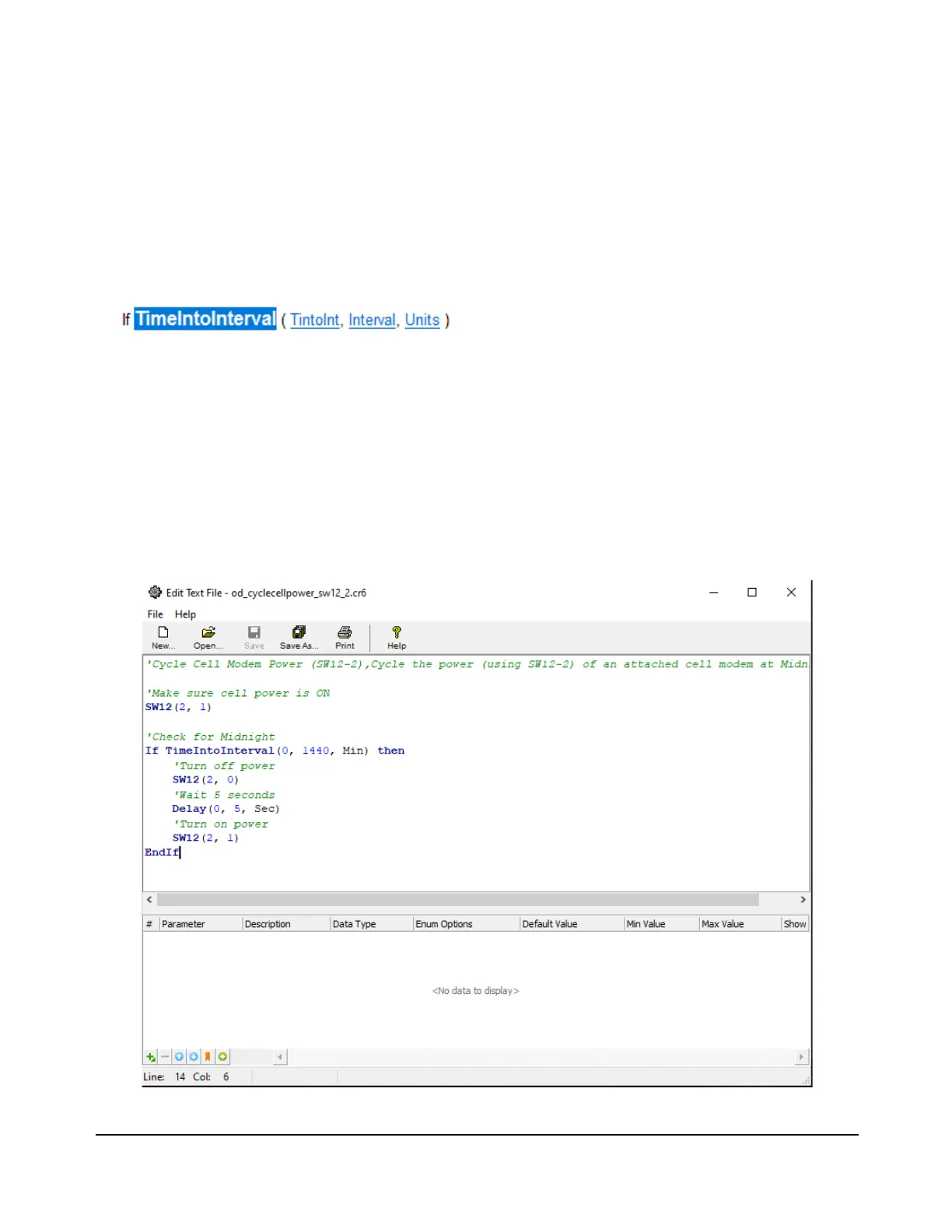Click the Description column header
Image resolution: width=952 pixels, height=1232 pixels.
point(286,924)
